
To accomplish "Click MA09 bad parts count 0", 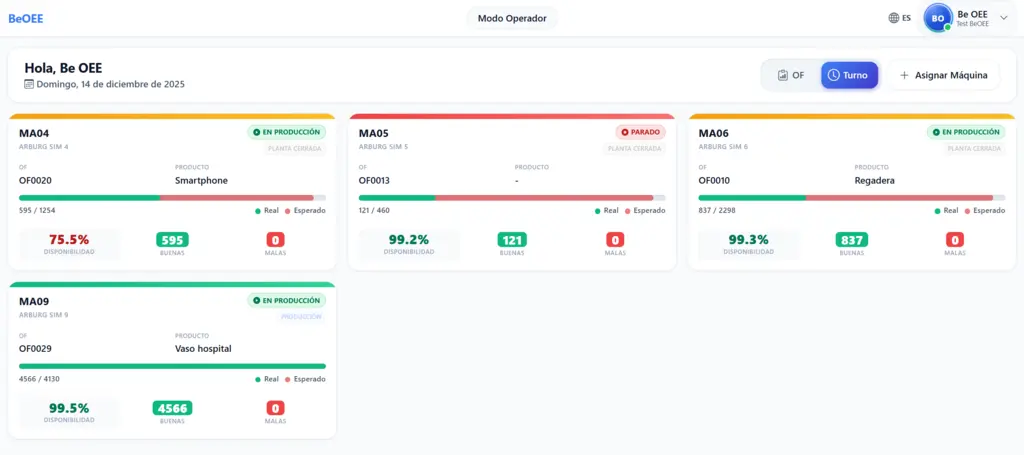I will tap(275, 408).
